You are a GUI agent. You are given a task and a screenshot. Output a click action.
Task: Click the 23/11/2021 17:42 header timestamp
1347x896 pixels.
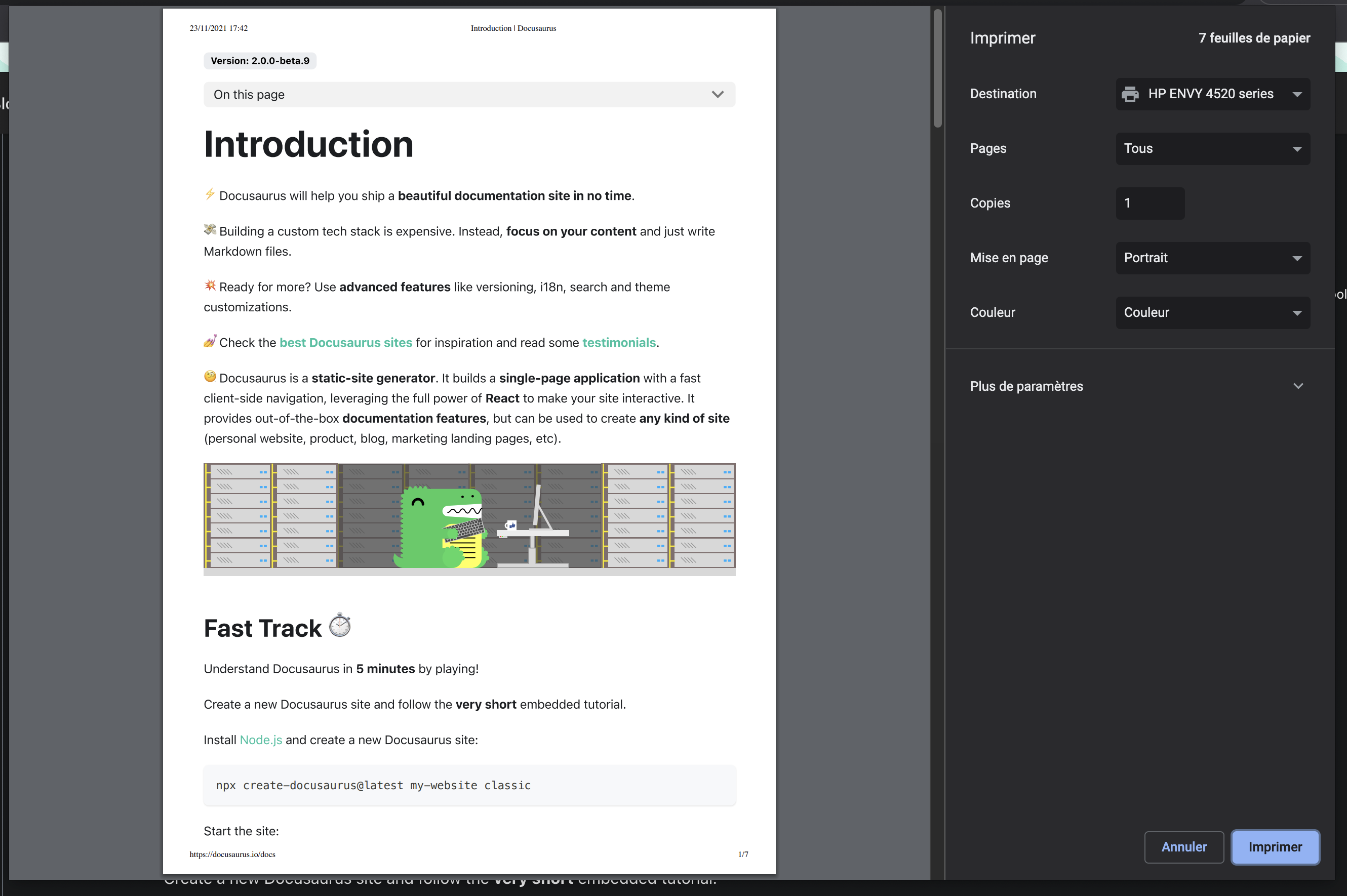click(219, 28)
